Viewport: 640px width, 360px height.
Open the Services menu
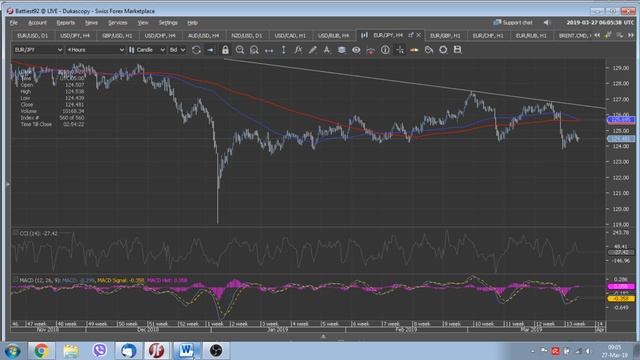118,23
